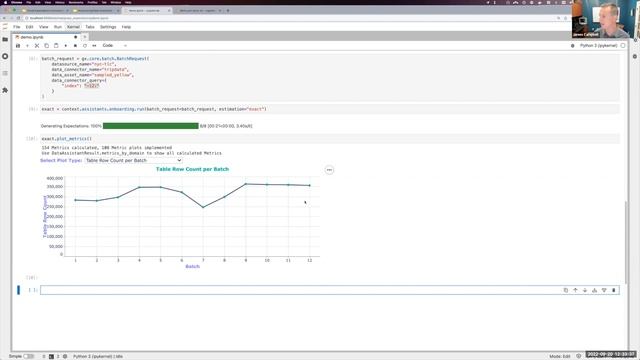640x360 pixels.
Task: Save notebook with the disk icon
Action: click(x=18, y=46)
